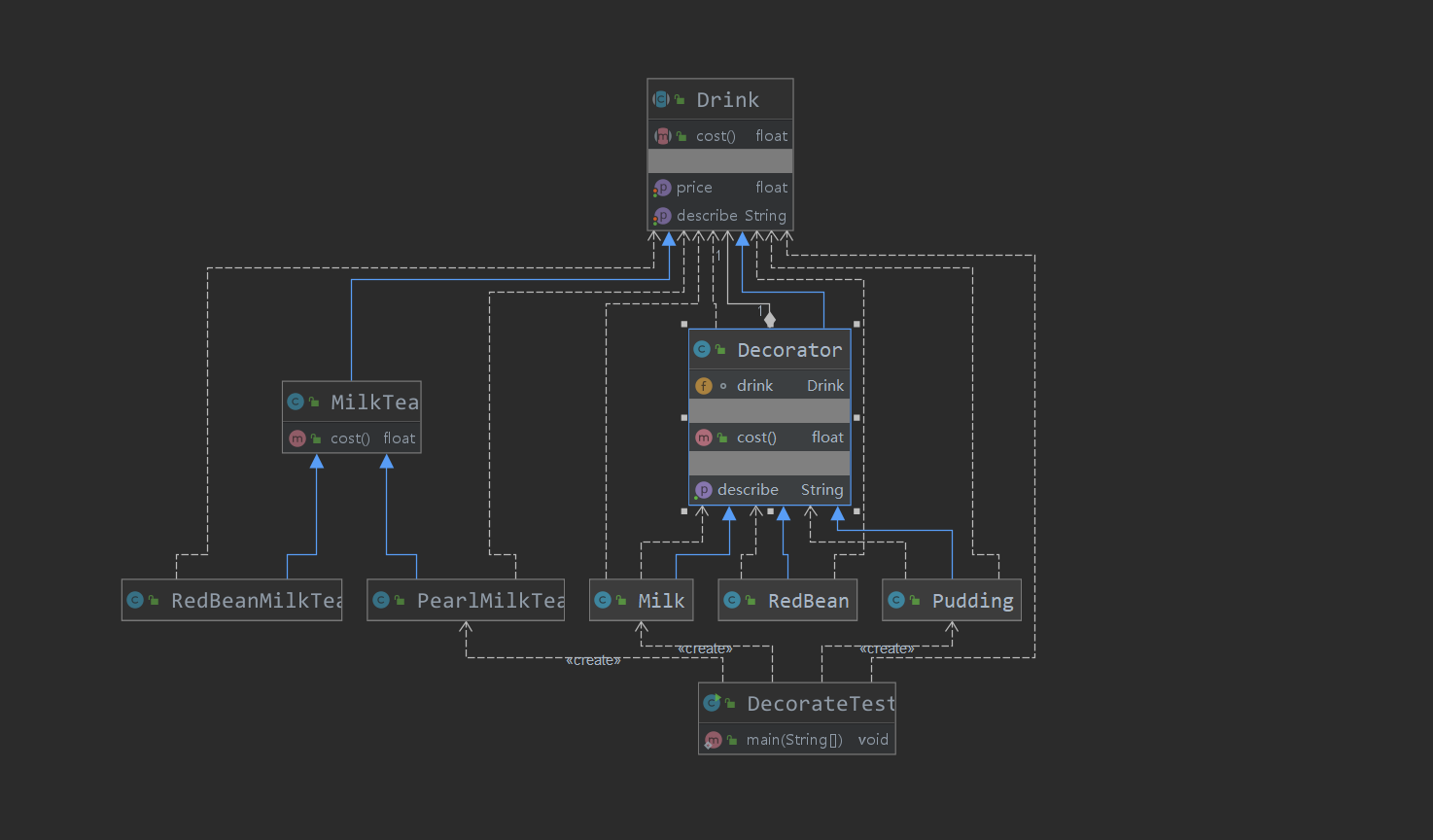This screenshot has height=840, width=1433.
Task: Select cost() float row in Decorator
Action: click(x=770, y=437)
